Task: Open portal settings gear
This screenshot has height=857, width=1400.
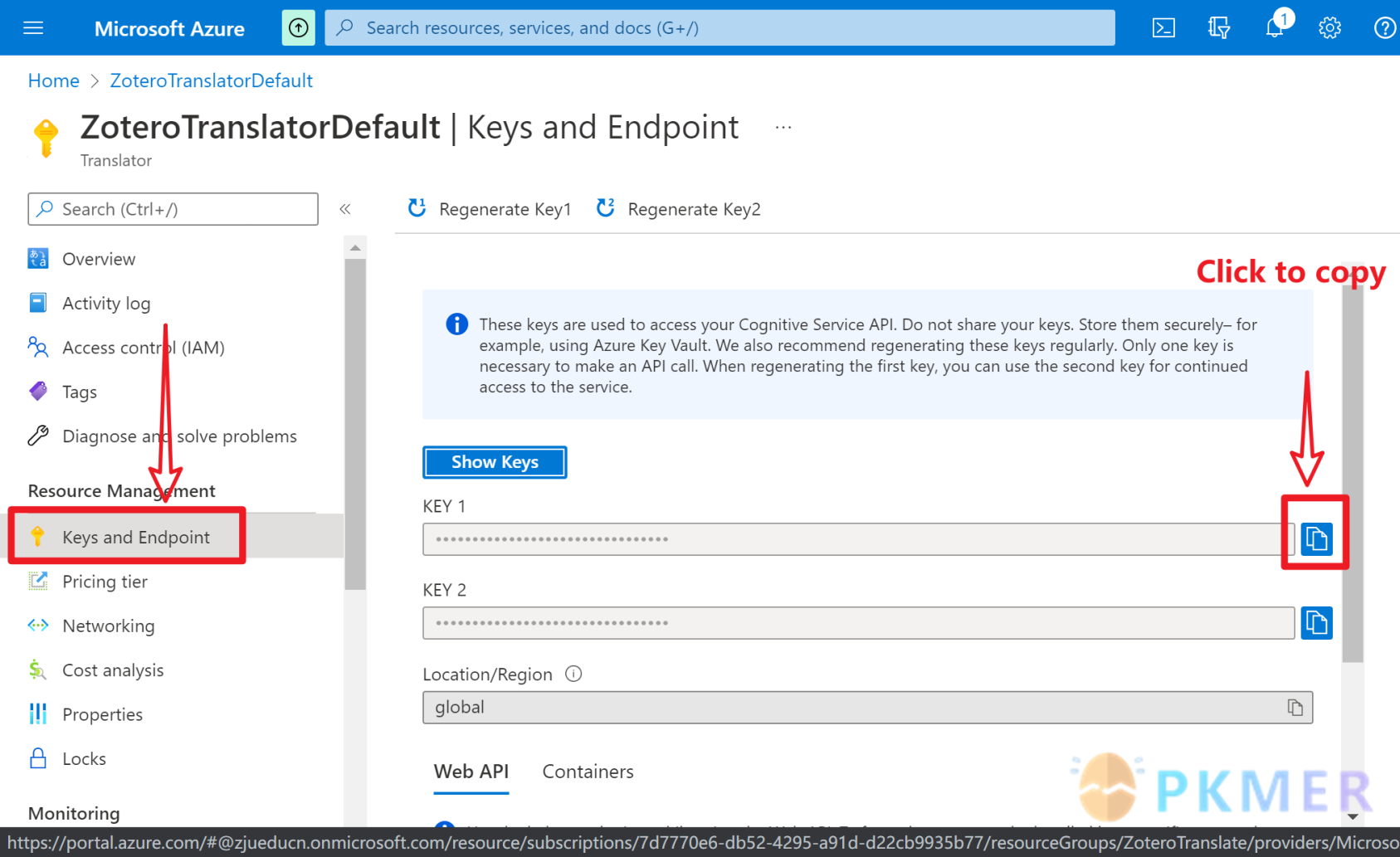Action: [1329, 28]
